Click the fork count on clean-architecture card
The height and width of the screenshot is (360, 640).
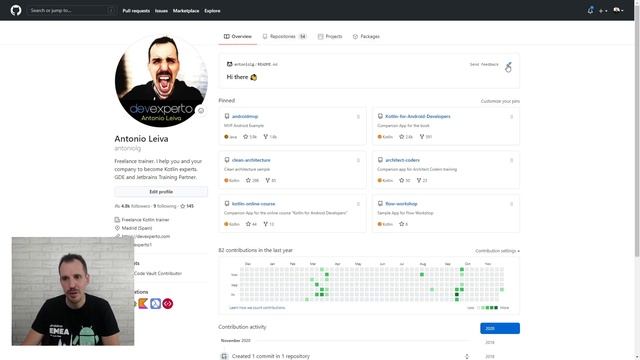271,180
